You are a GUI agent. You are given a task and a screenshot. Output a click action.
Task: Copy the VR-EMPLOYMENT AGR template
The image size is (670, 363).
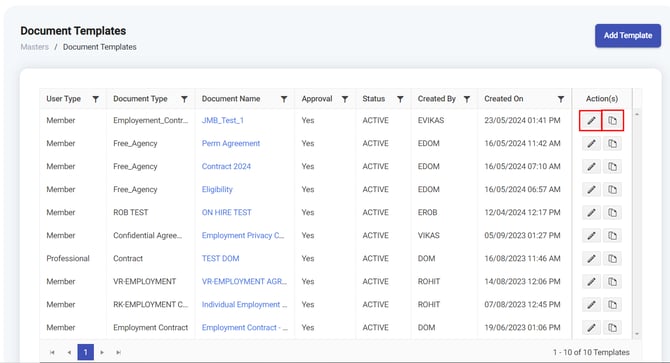(x=612, y=282)
